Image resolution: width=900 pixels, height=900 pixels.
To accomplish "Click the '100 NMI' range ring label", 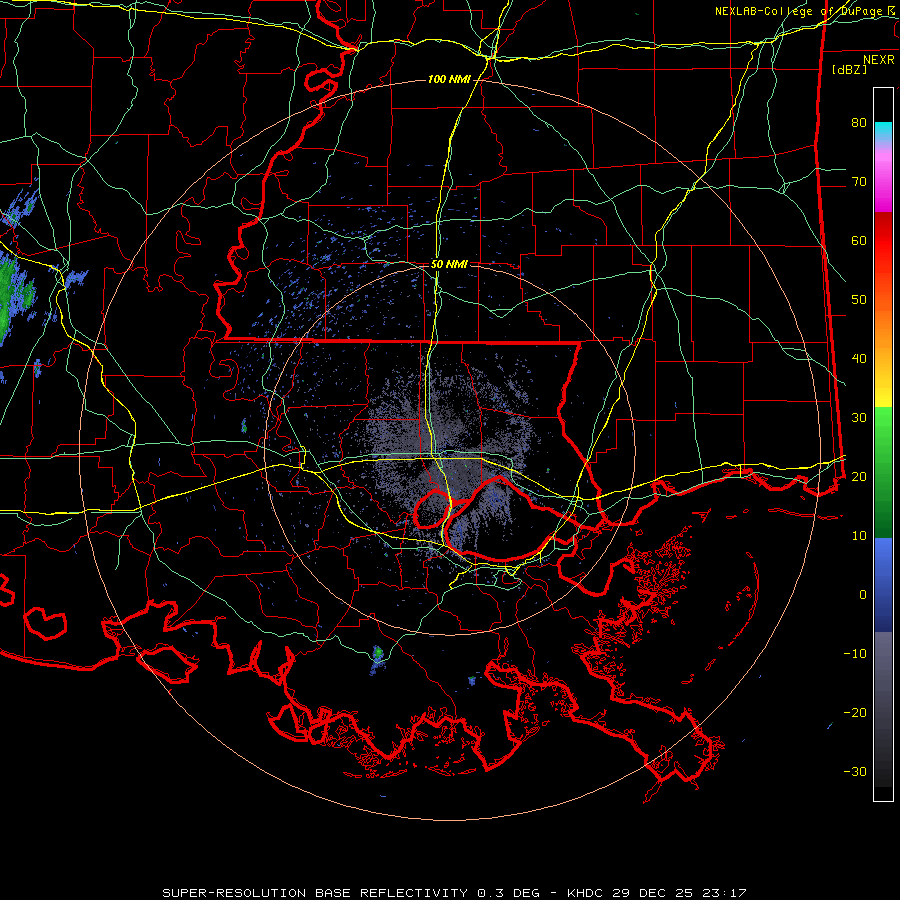I will [449, 79].
